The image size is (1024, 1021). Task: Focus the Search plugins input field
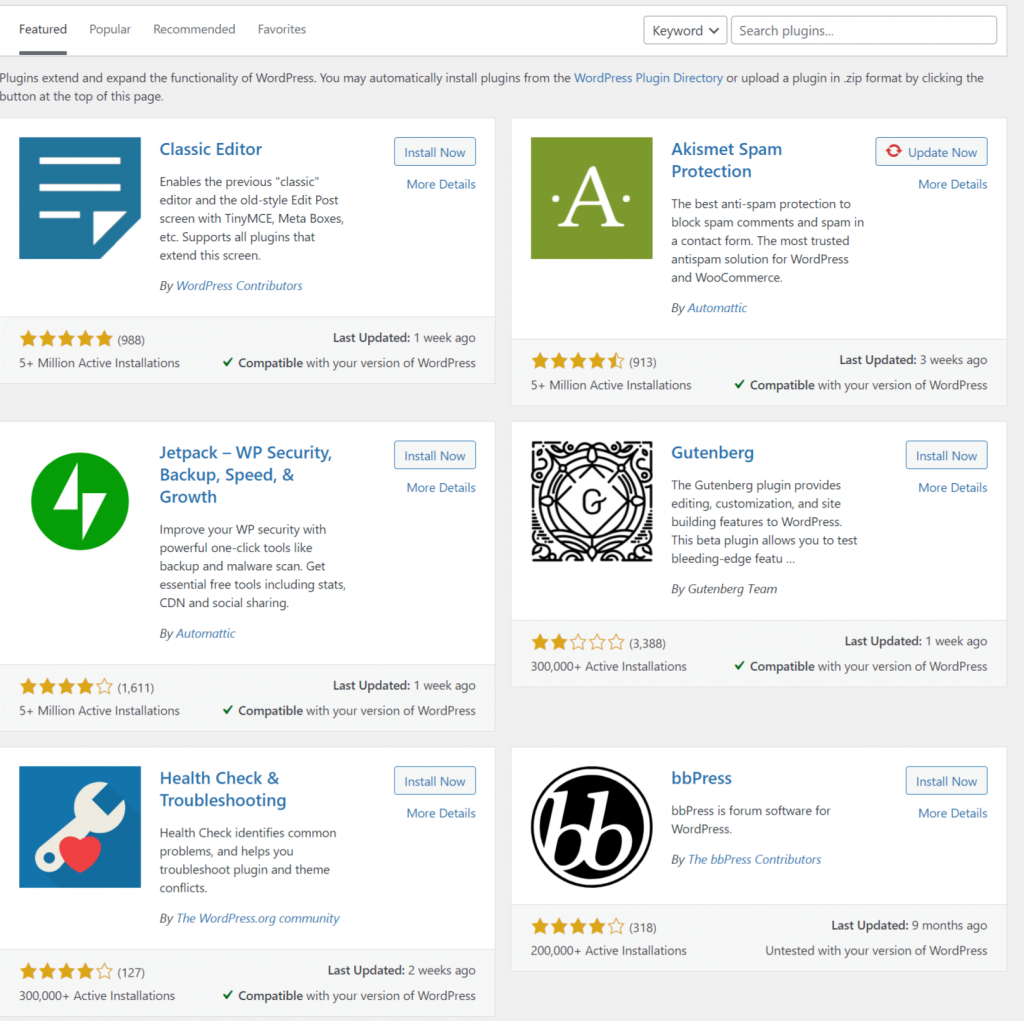tap(863, 31)
